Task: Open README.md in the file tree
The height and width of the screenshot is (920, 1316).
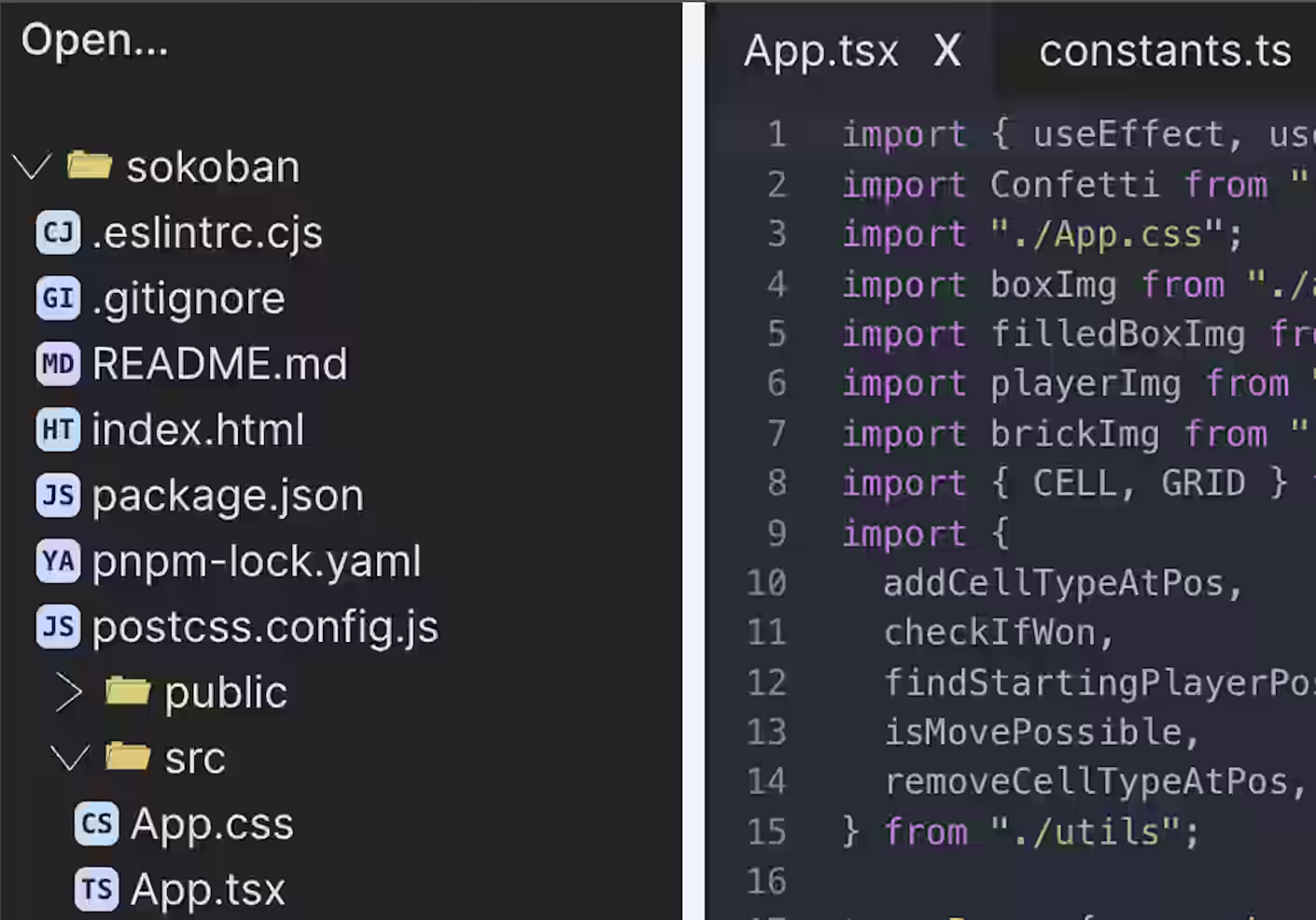Action: [219, 364]
